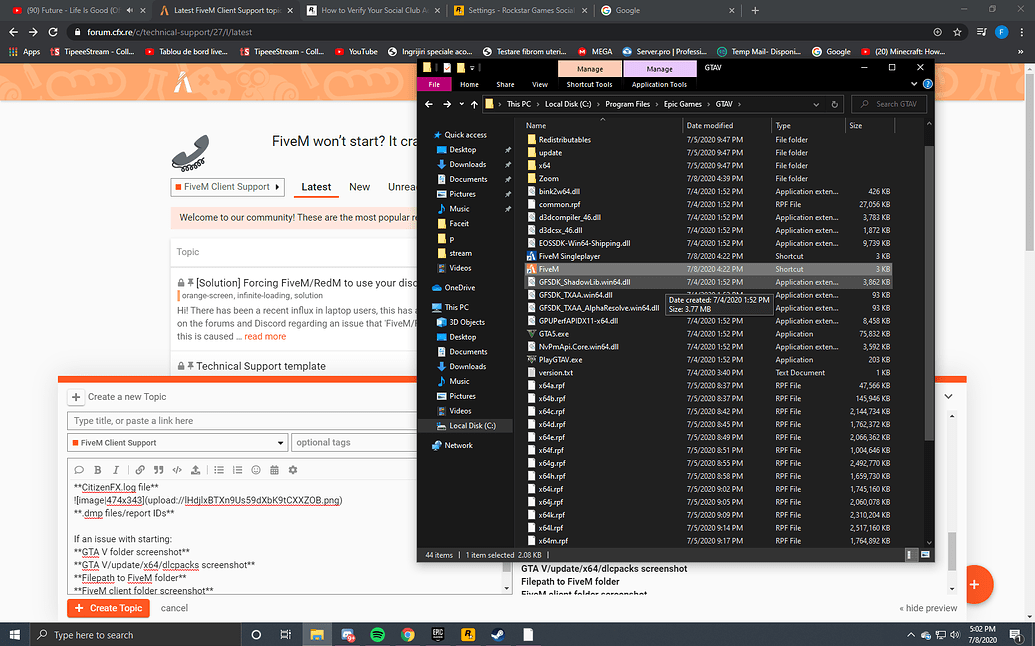The width and height of the screenshot is (1035, 646).
Task: Open the View tab in File Explorer
Action: (x=540, y=85)
